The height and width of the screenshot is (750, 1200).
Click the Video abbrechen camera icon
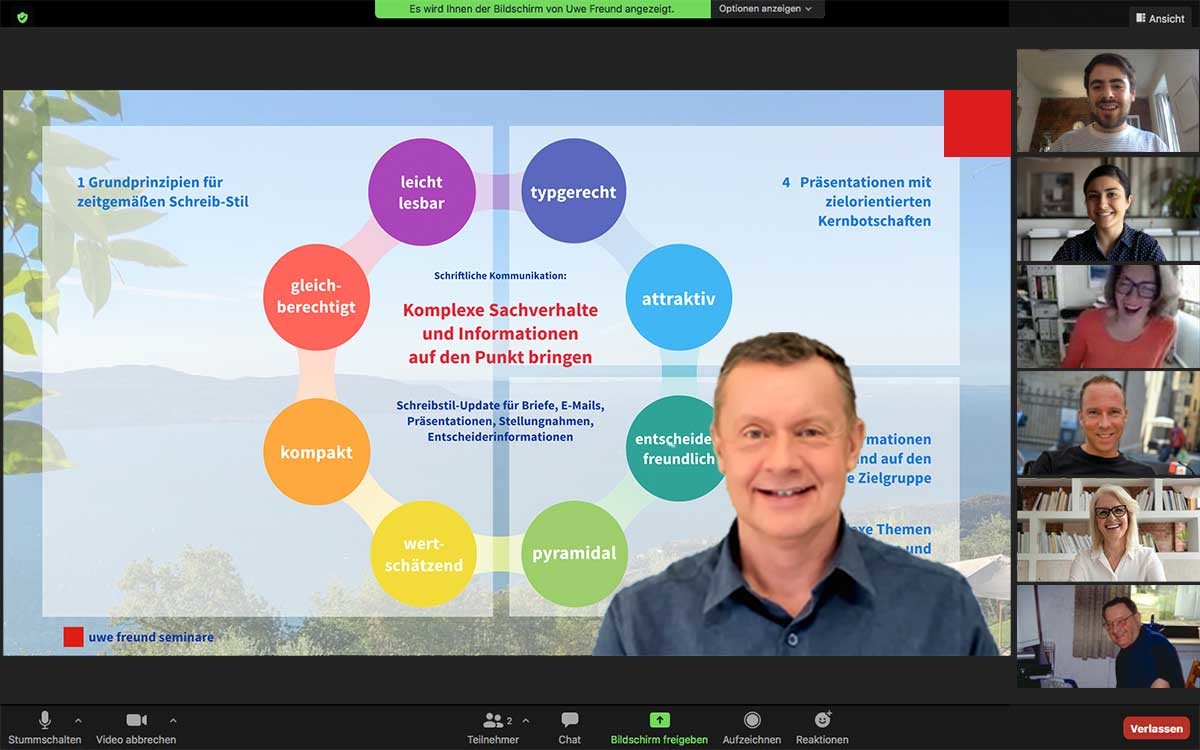click(x=136, y=720)
